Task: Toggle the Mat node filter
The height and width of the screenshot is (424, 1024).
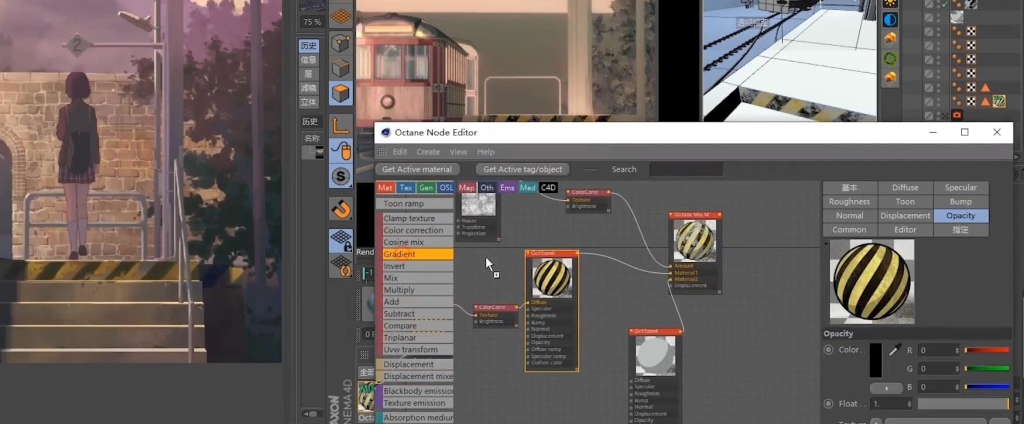Action: (385, 188)
